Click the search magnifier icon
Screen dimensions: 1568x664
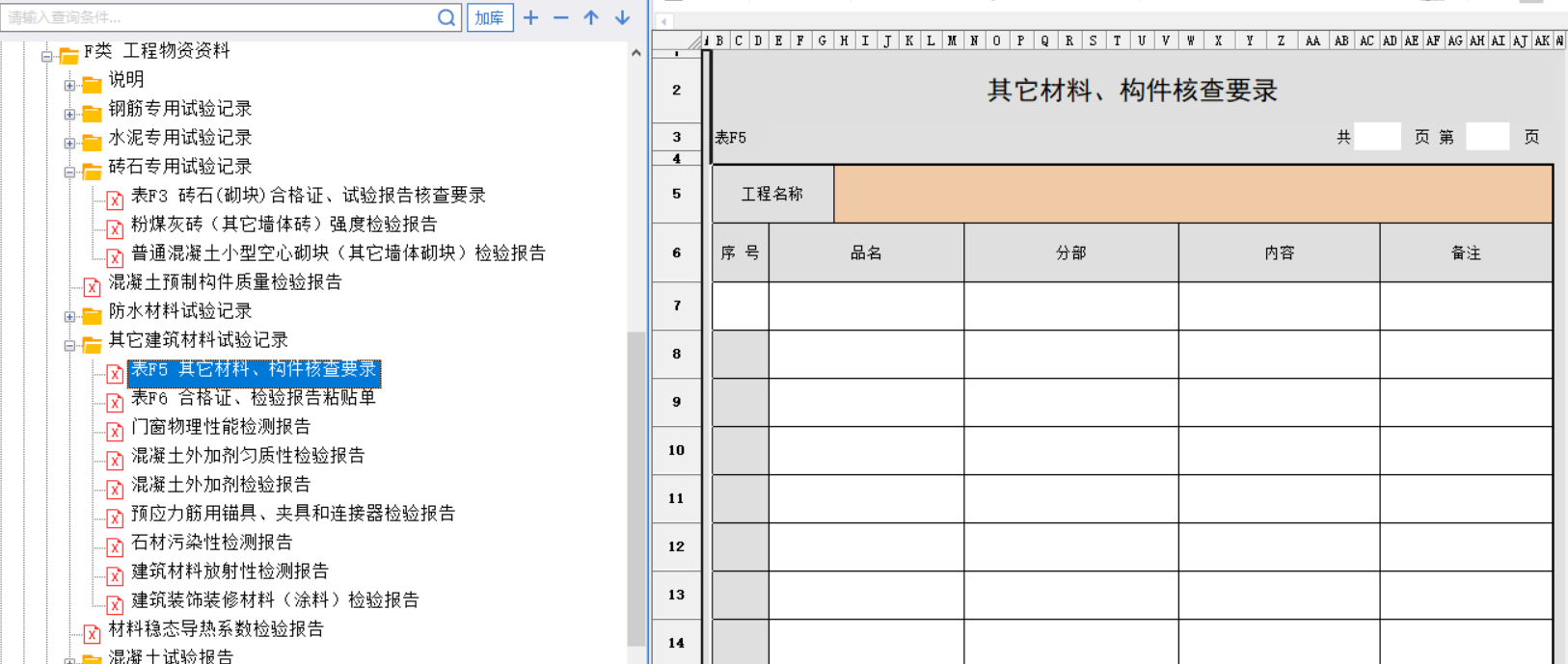[x=446, y=17]
